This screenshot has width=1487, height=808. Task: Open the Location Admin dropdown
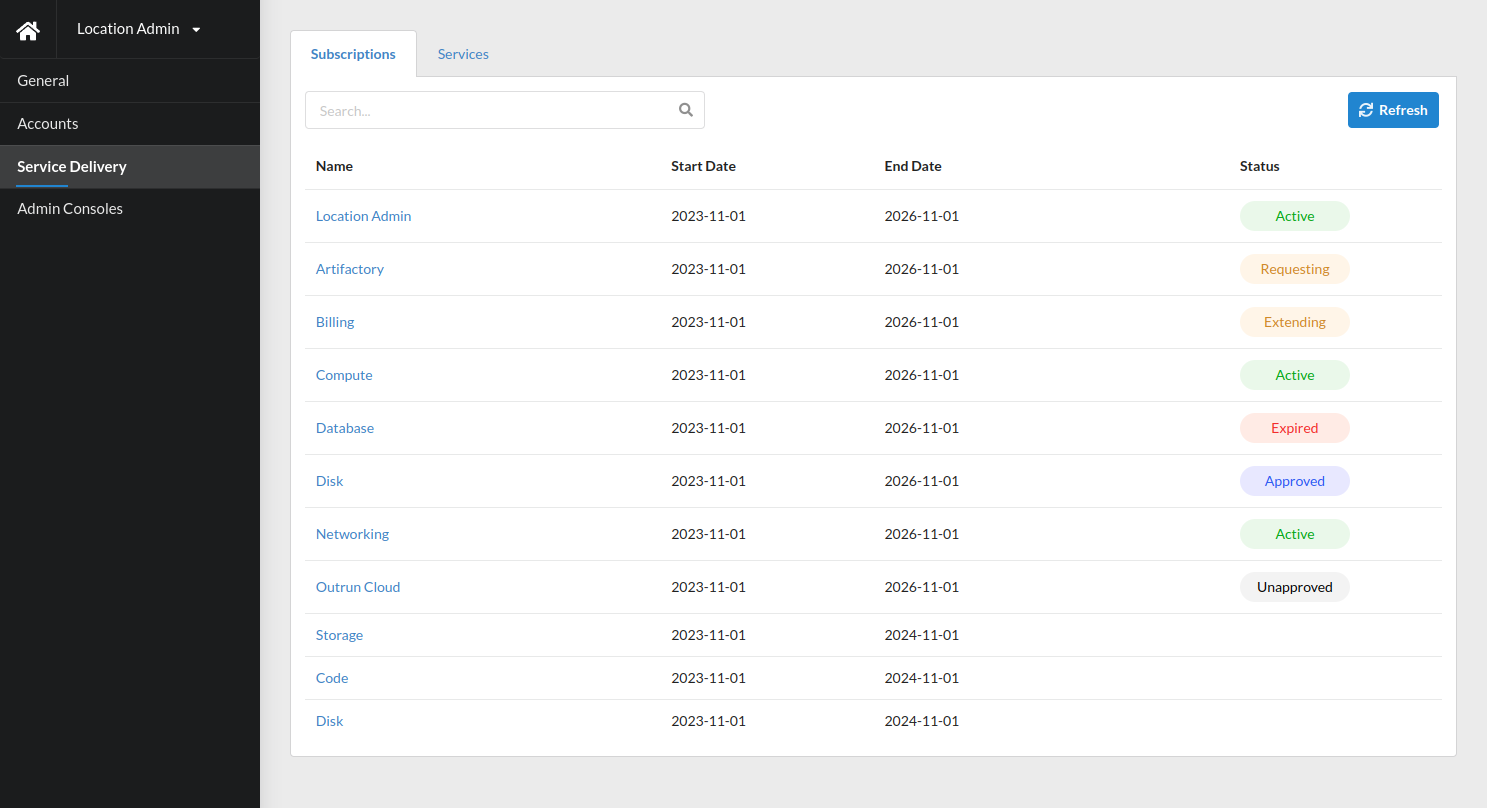point(139,29)
